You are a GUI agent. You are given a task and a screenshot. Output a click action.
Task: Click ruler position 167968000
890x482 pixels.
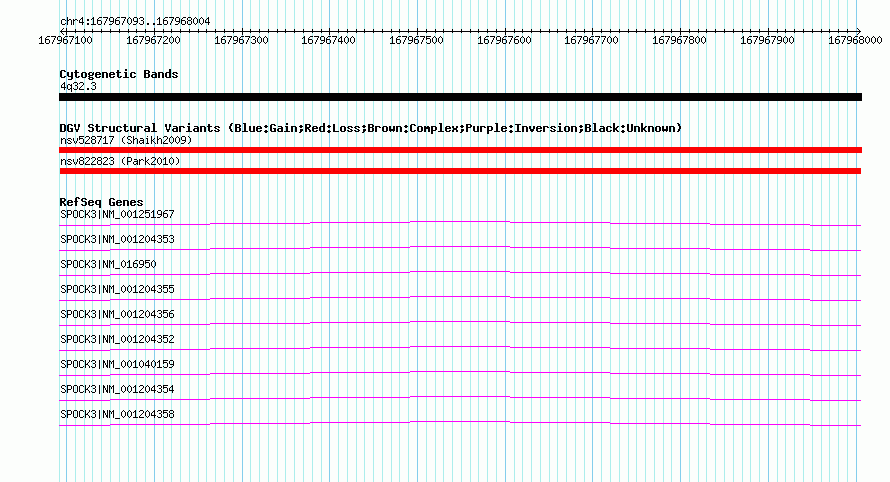855,40
